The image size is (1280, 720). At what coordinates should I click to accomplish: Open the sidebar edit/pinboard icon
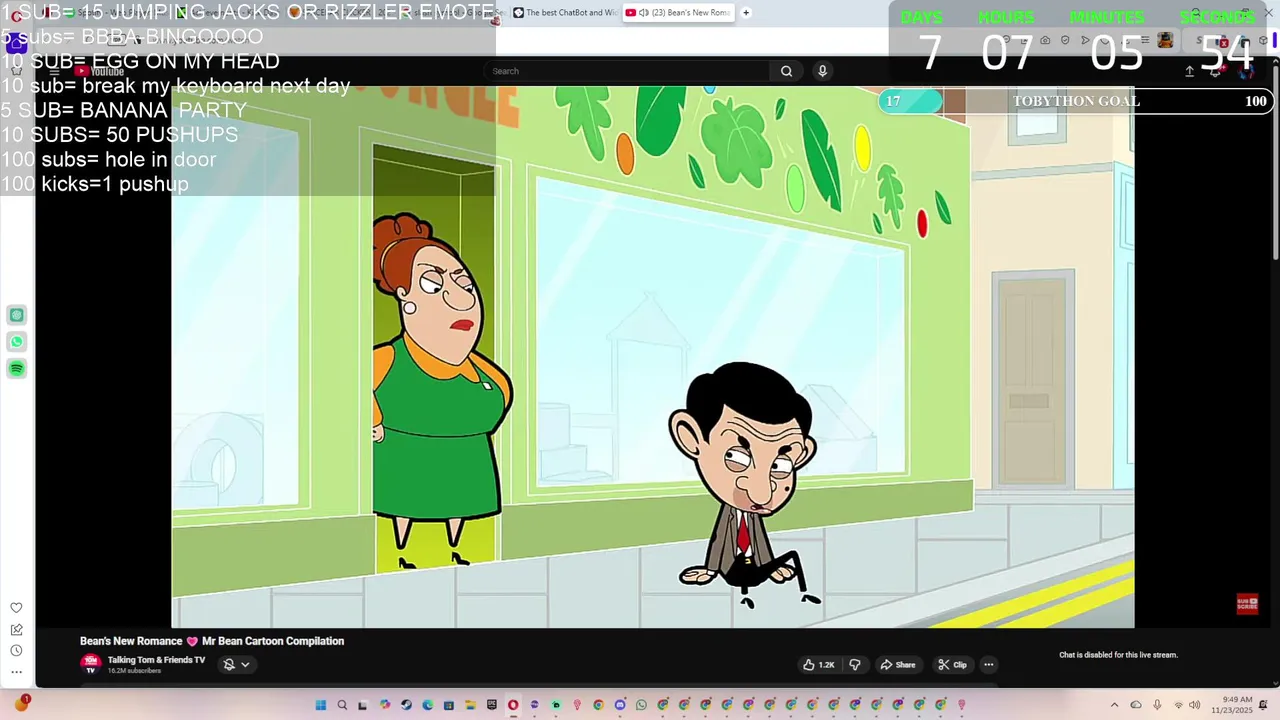click(x=16, y=630)
